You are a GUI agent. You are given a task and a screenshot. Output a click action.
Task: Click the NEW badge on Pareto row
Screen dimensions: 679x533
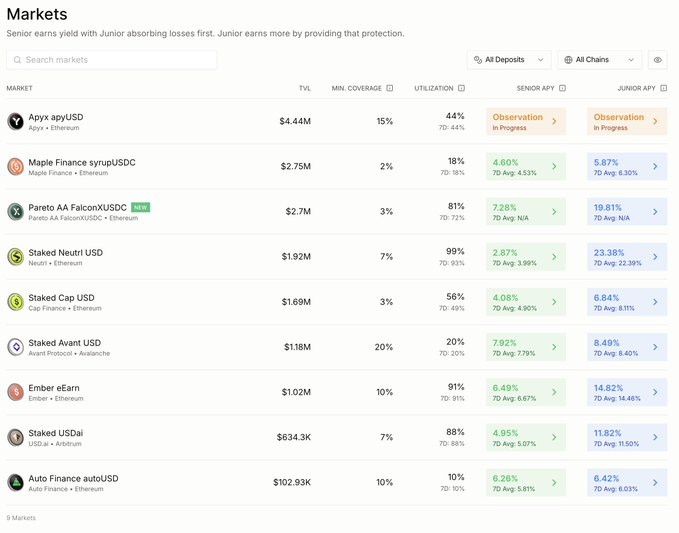point(140,207)
